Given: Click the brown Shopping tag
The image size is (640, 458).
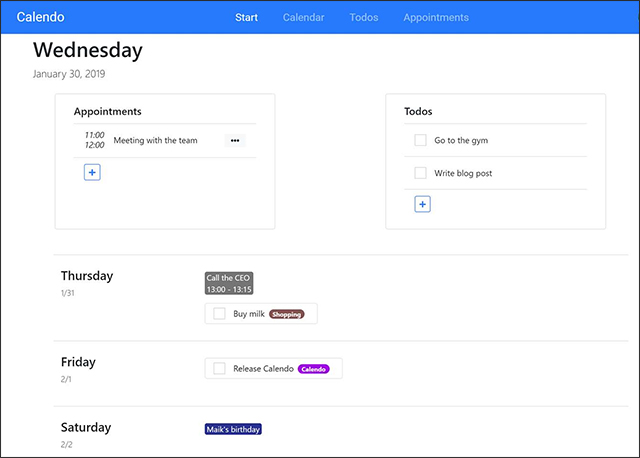Looking at the screenshot, I should pyautogui.click(x=287, y=314).
